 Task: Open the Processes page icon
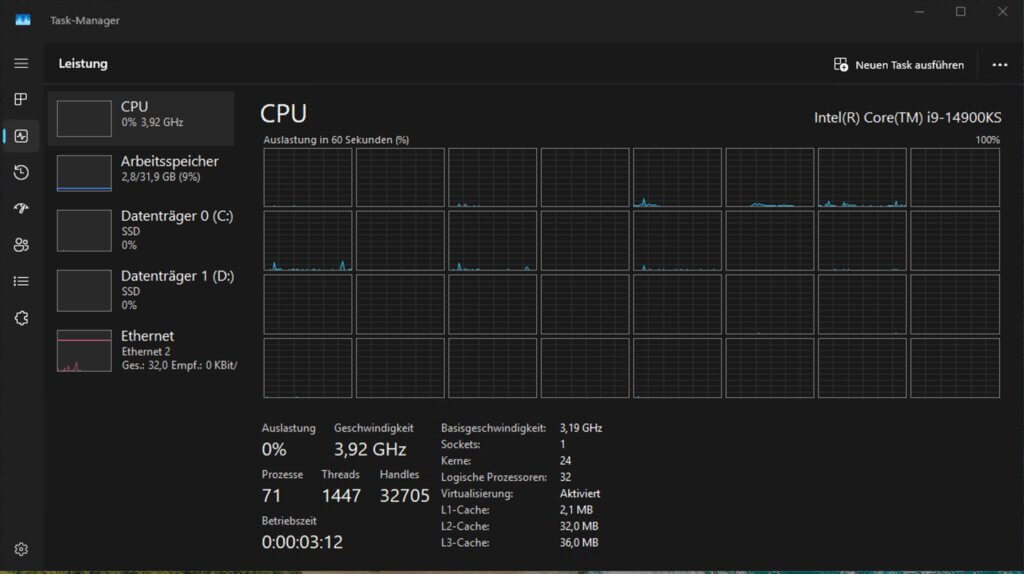pos(21,99)
